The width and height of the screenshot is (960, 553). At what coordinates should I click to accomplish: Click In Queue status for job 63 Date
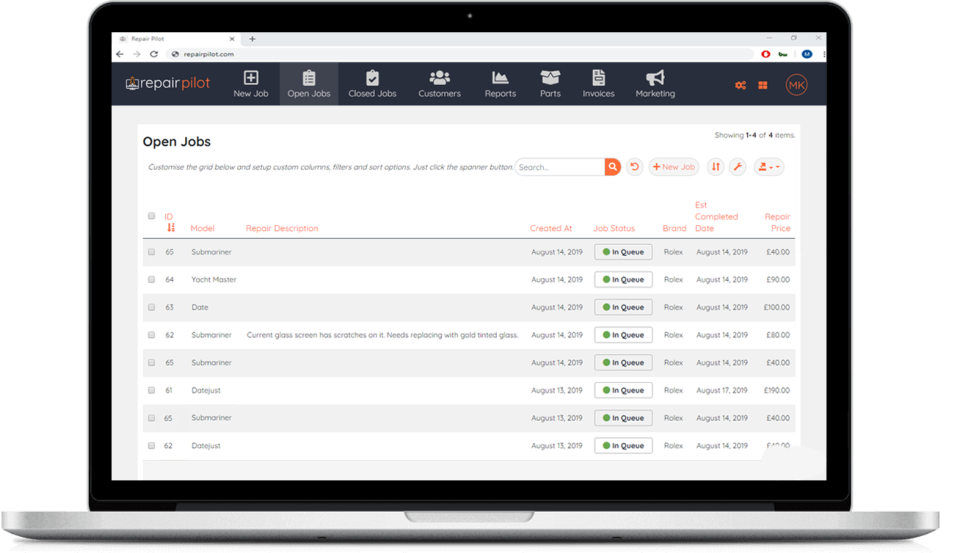623,307
